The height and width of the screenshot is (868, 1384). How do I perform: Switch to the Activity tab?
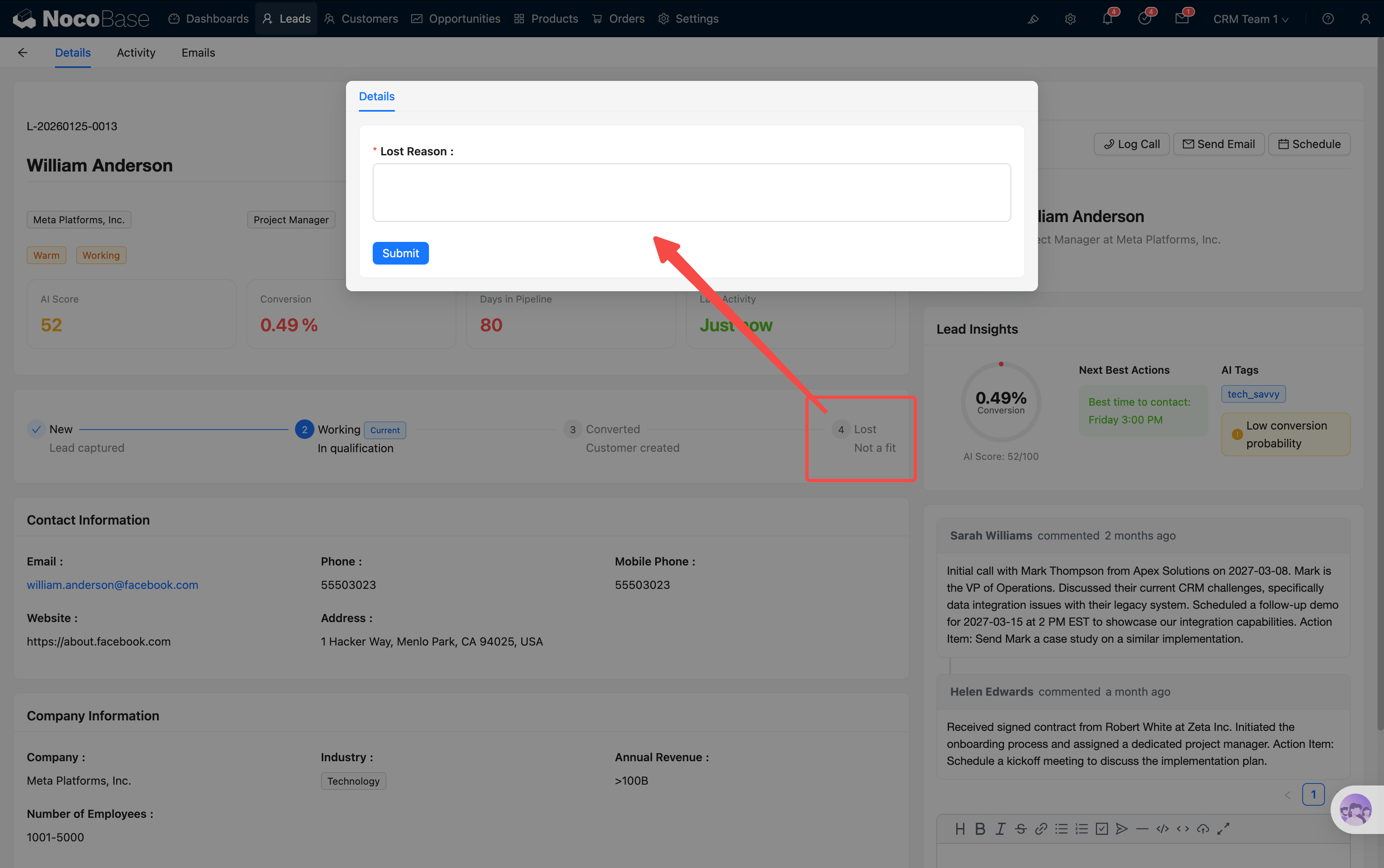[136, 53]
